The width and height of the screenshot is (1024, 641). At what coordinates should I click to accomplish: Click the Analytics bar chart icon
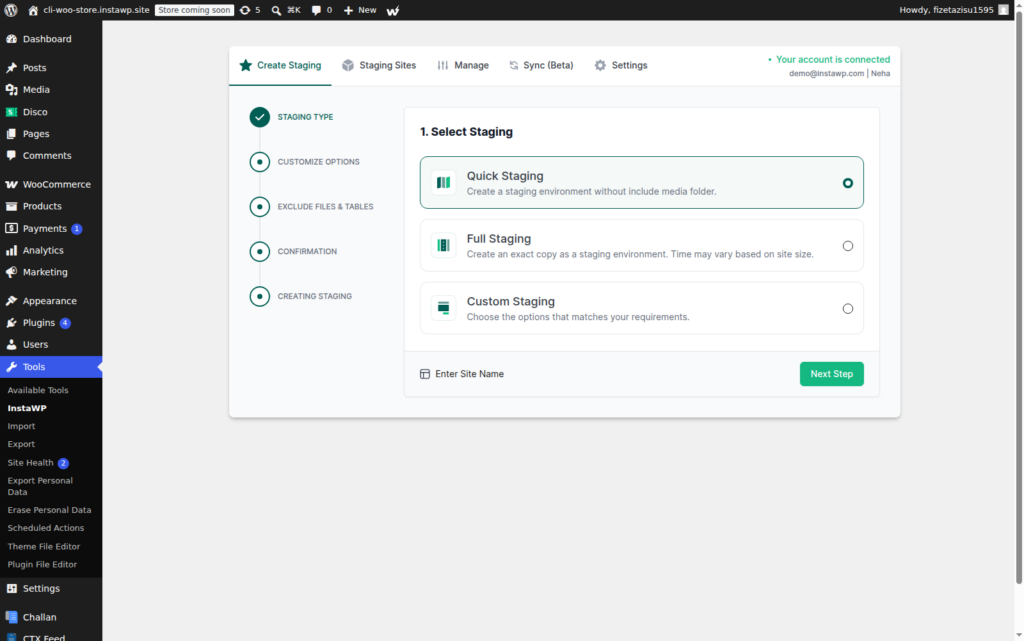(x=11, y=251)
